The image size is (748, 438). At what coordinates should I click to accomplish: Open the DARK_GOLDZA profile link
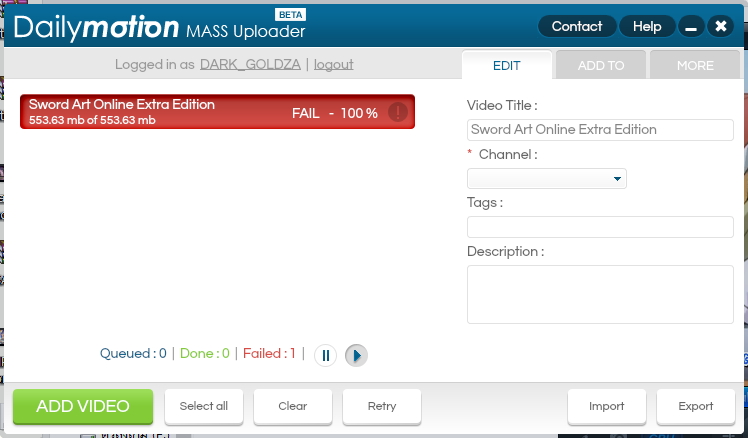coord(250,64)
